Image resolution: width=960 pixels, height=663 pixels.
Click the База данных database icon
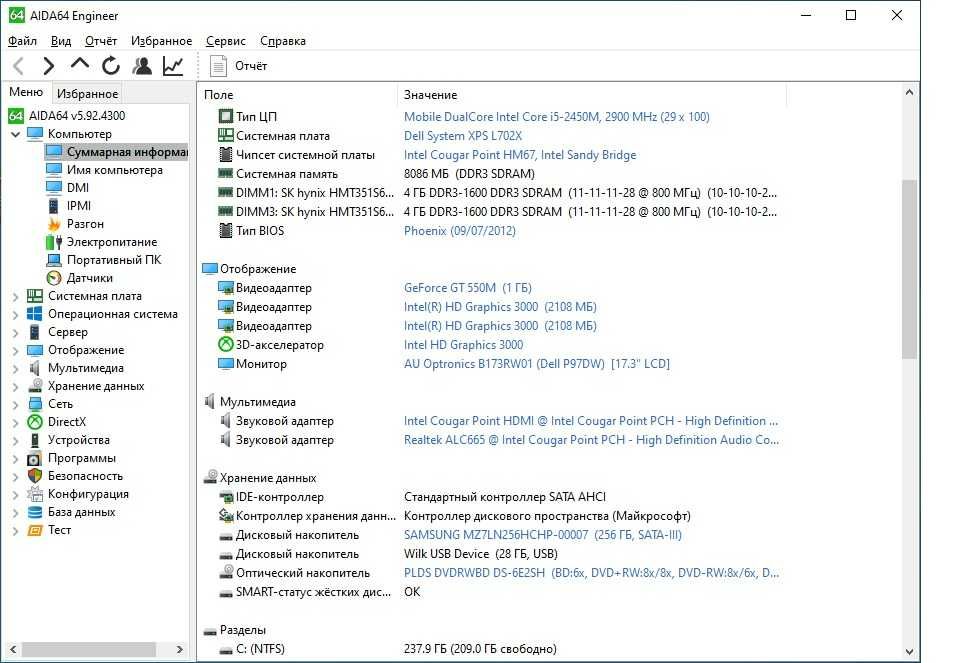point(35,512)
